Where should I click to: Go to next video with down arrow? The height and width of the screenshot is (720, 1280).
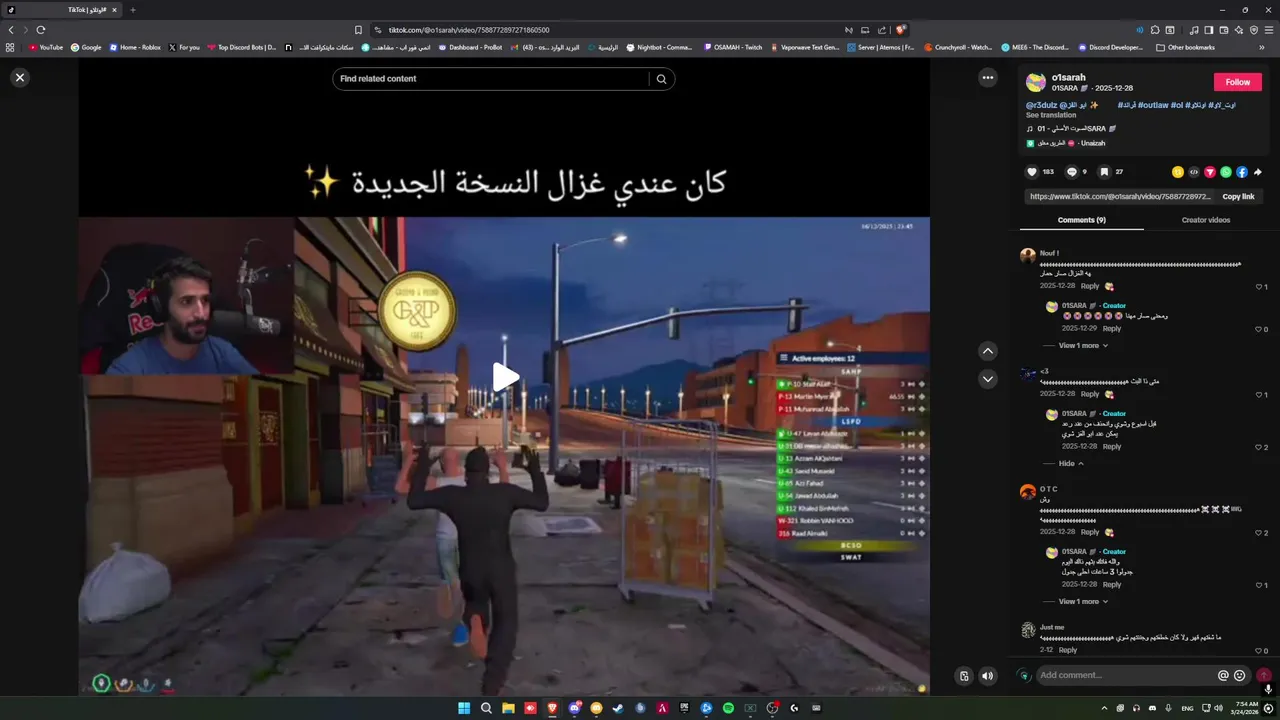pos(988,379)
